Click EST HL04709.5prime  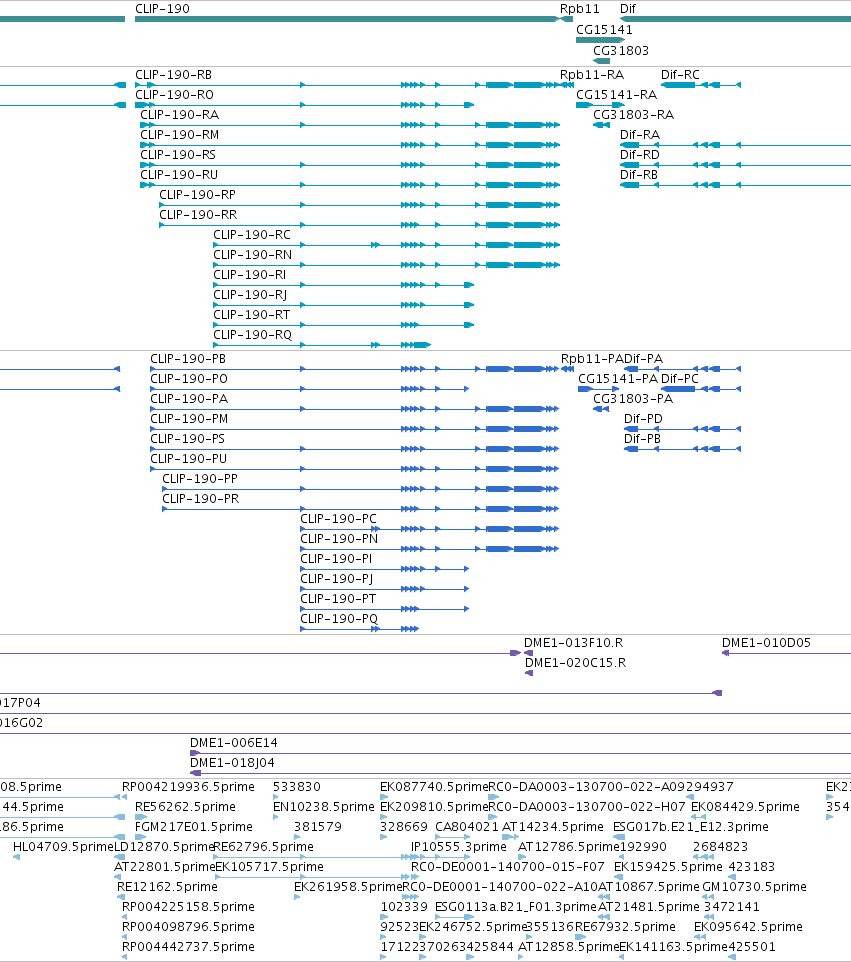[63, 847]
